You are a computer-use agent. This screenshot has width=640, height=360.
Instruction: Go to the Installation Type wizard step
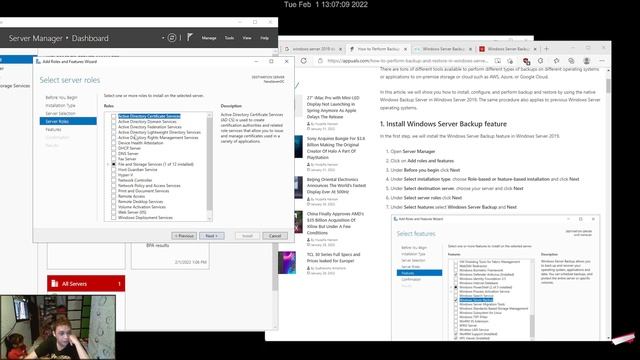(x=60, y=105)
